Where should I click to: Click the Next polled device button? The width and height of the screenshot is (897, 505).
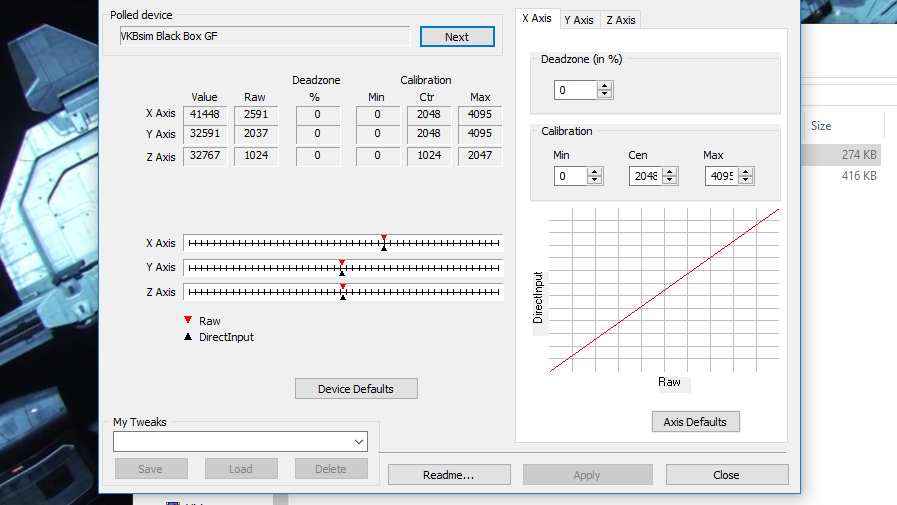point(457,37)
